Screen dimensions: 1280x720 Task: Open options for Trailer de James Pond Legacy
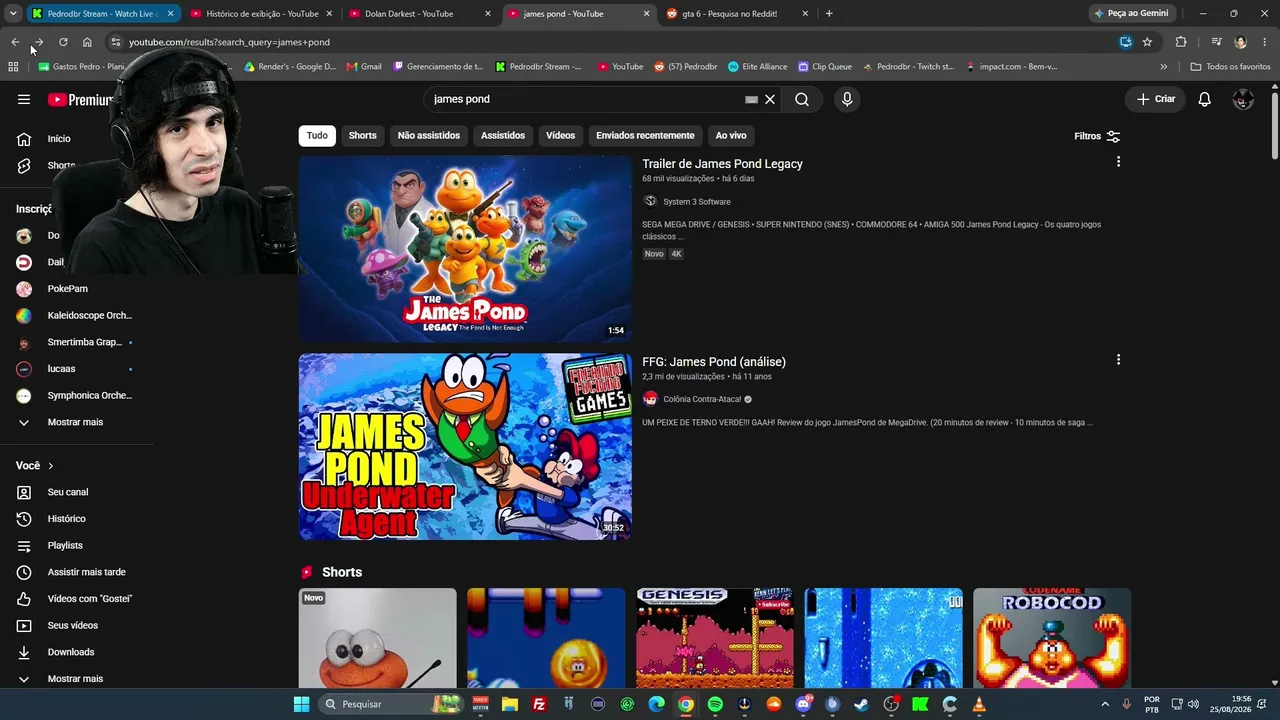tap(1118, 161)
